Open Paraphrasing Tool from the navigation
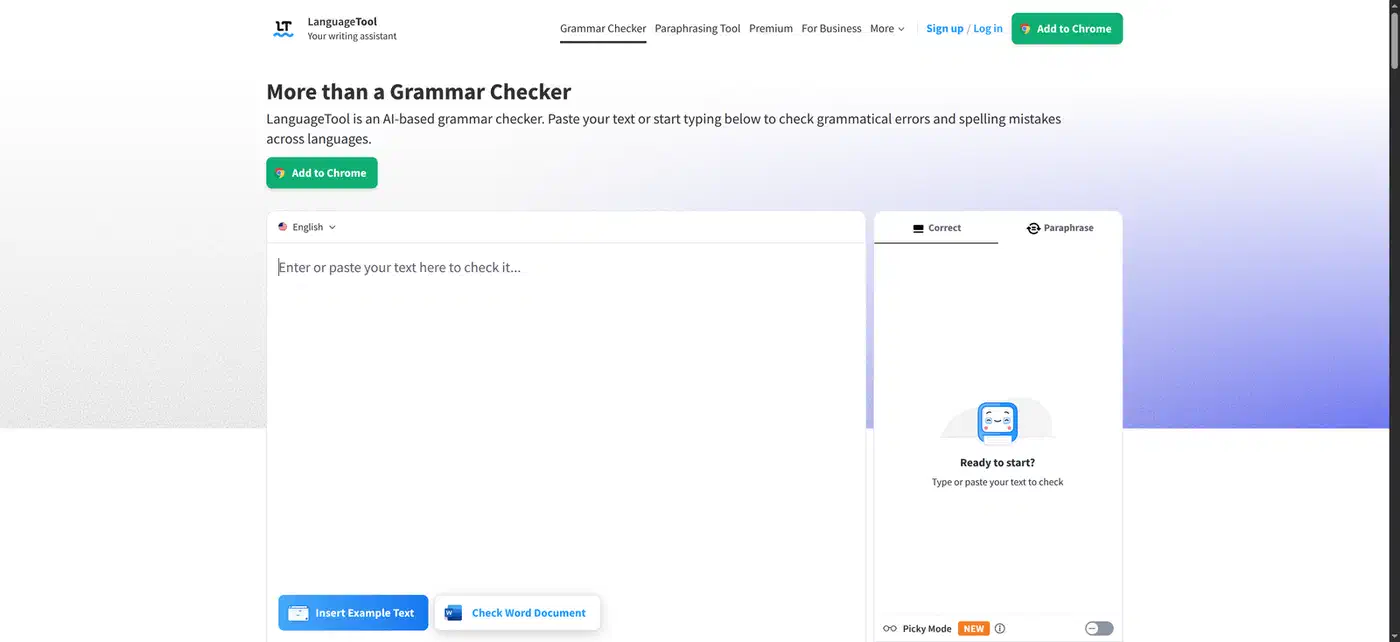This screenshot has height=642, width=1400. tap(697, 29)
